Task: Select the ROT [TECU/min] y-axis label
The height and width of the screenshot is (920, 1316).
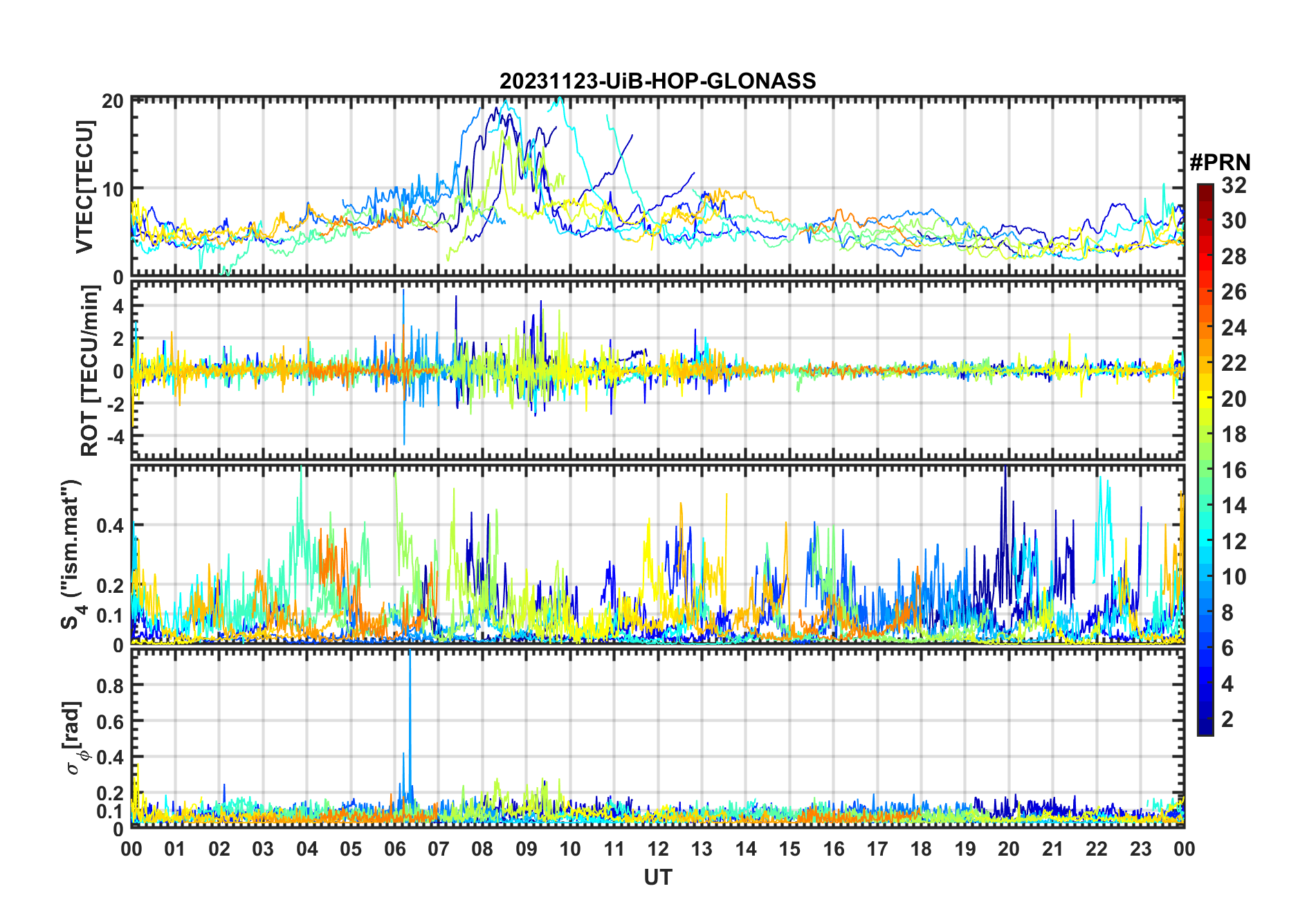Action: click(x=90, y=371)
